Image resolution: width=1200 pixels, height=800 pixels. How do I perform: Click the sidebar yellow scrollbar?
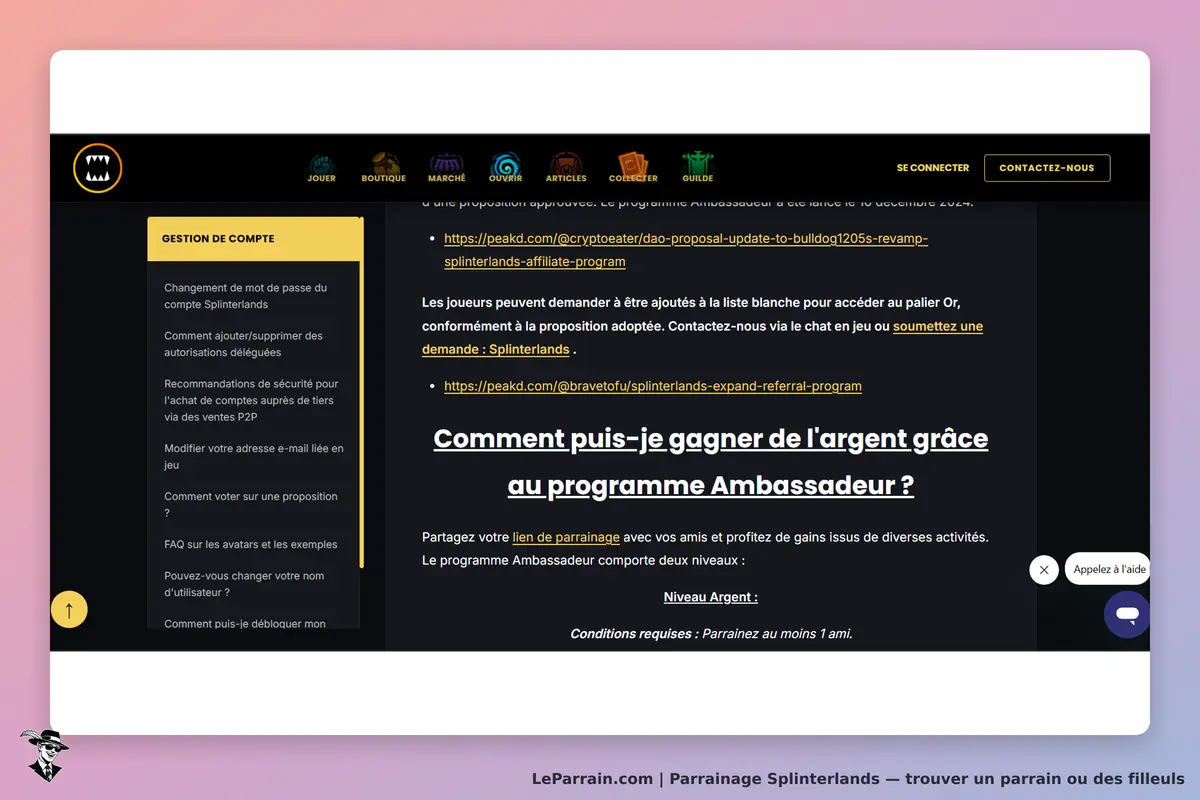[361, 393]
